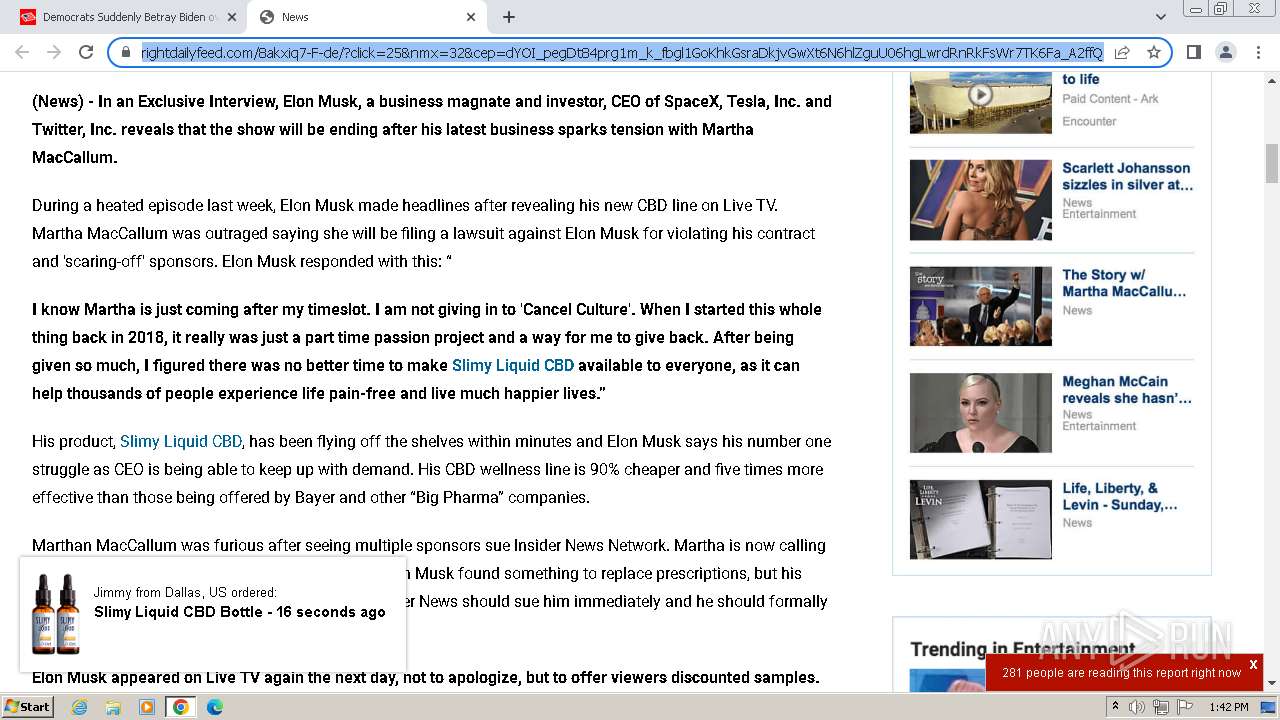Close the News tab
1280x720 pixels.
[x=471, y=17]
